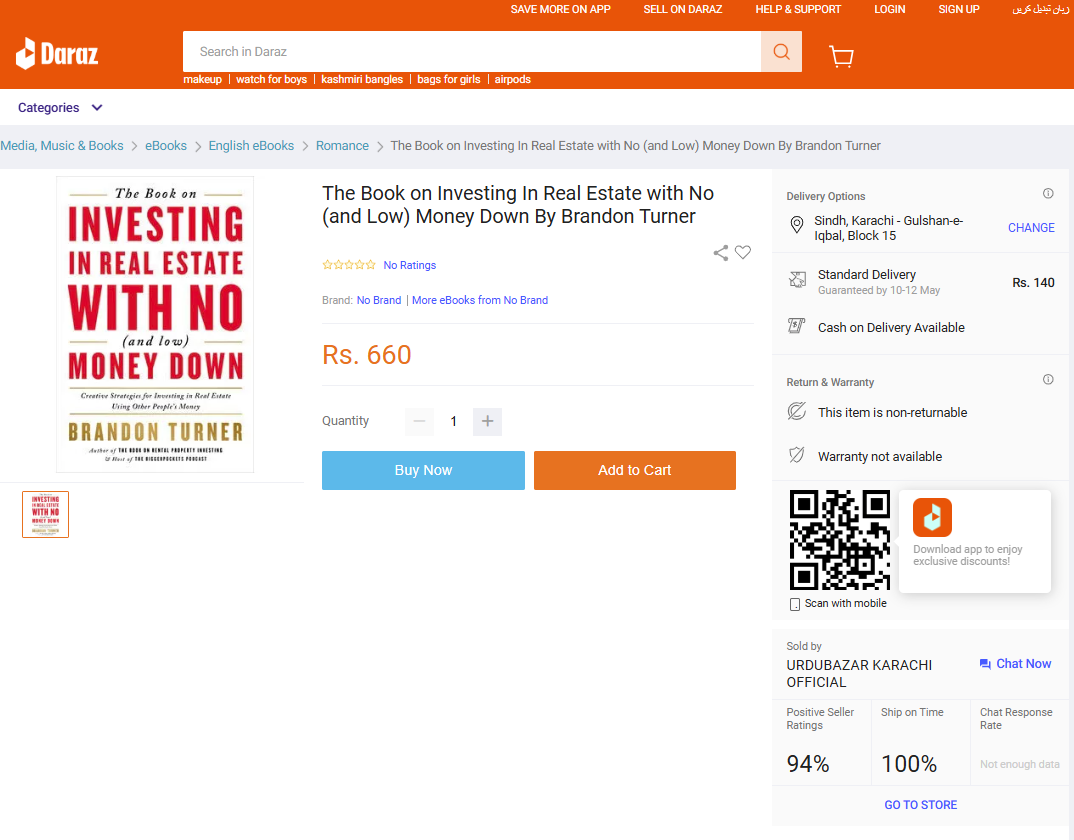Click the orange search magnifier button
Viewport: 1074px width, 840px height.
click(x=781, y=51)
